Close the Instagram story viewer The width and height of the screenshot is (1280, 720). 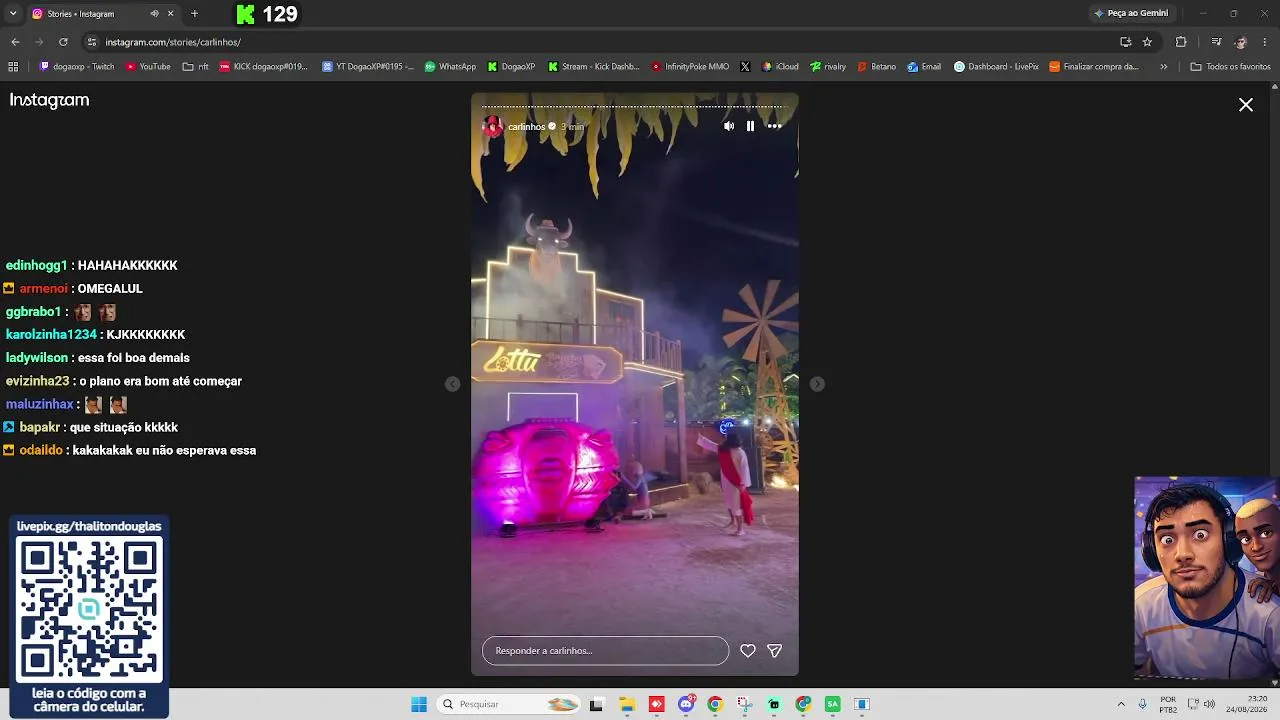point(1246,105)
